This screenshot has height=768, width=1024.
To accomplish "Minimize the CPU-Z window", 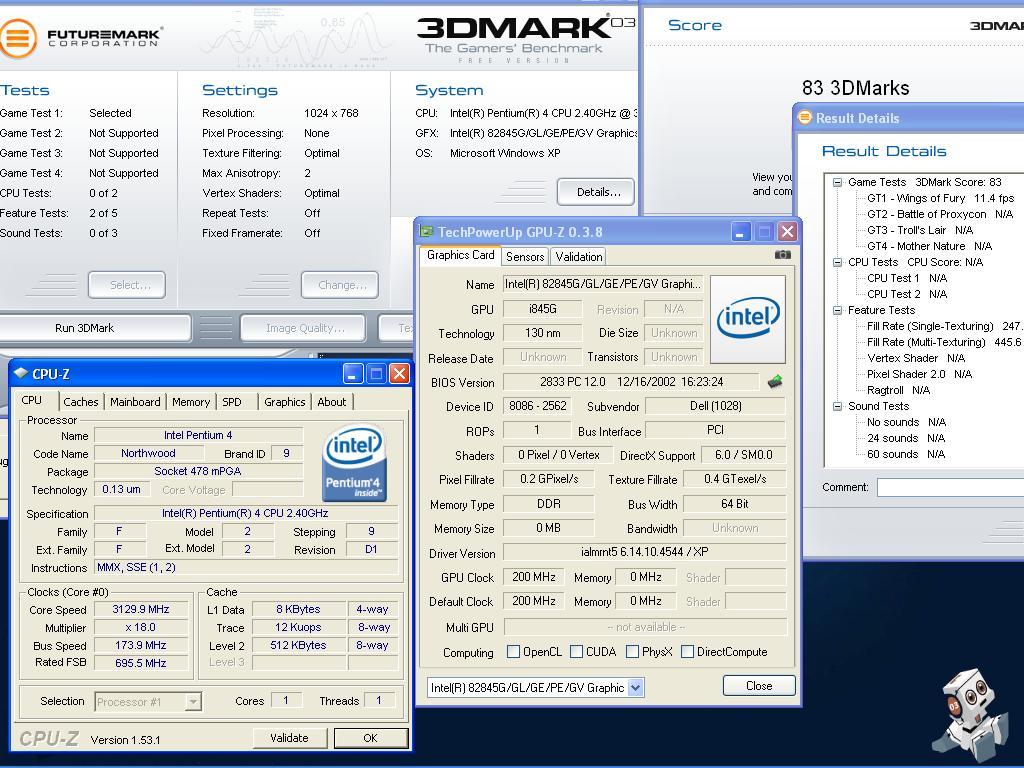I will click(353, 374).
